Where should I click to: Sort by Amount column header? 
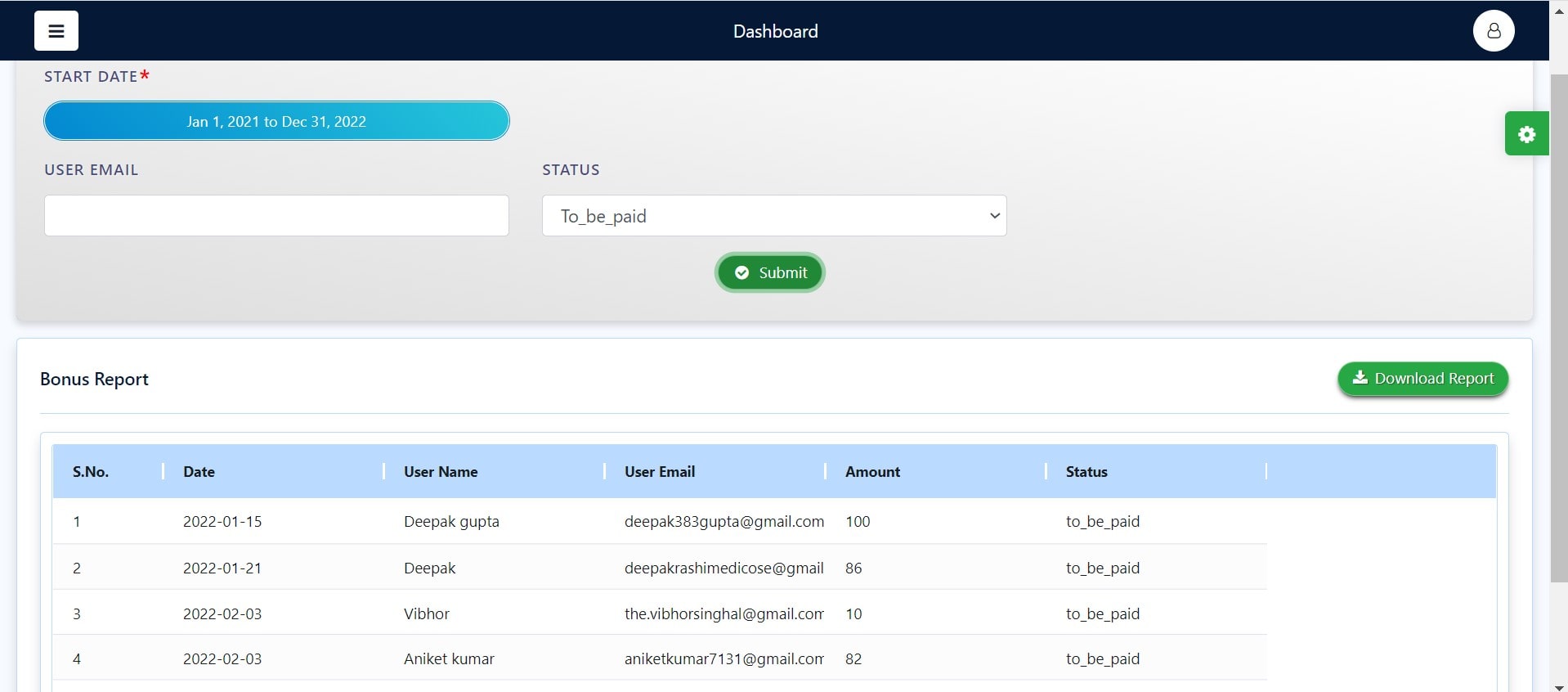pyautogui.click(x=872, y=472)
